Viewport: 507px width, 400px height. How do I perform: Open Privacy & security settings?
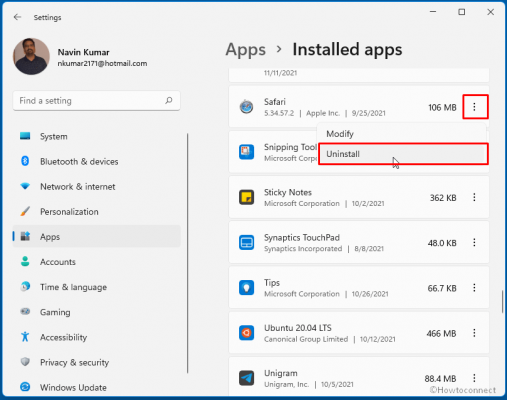(97, 362)
